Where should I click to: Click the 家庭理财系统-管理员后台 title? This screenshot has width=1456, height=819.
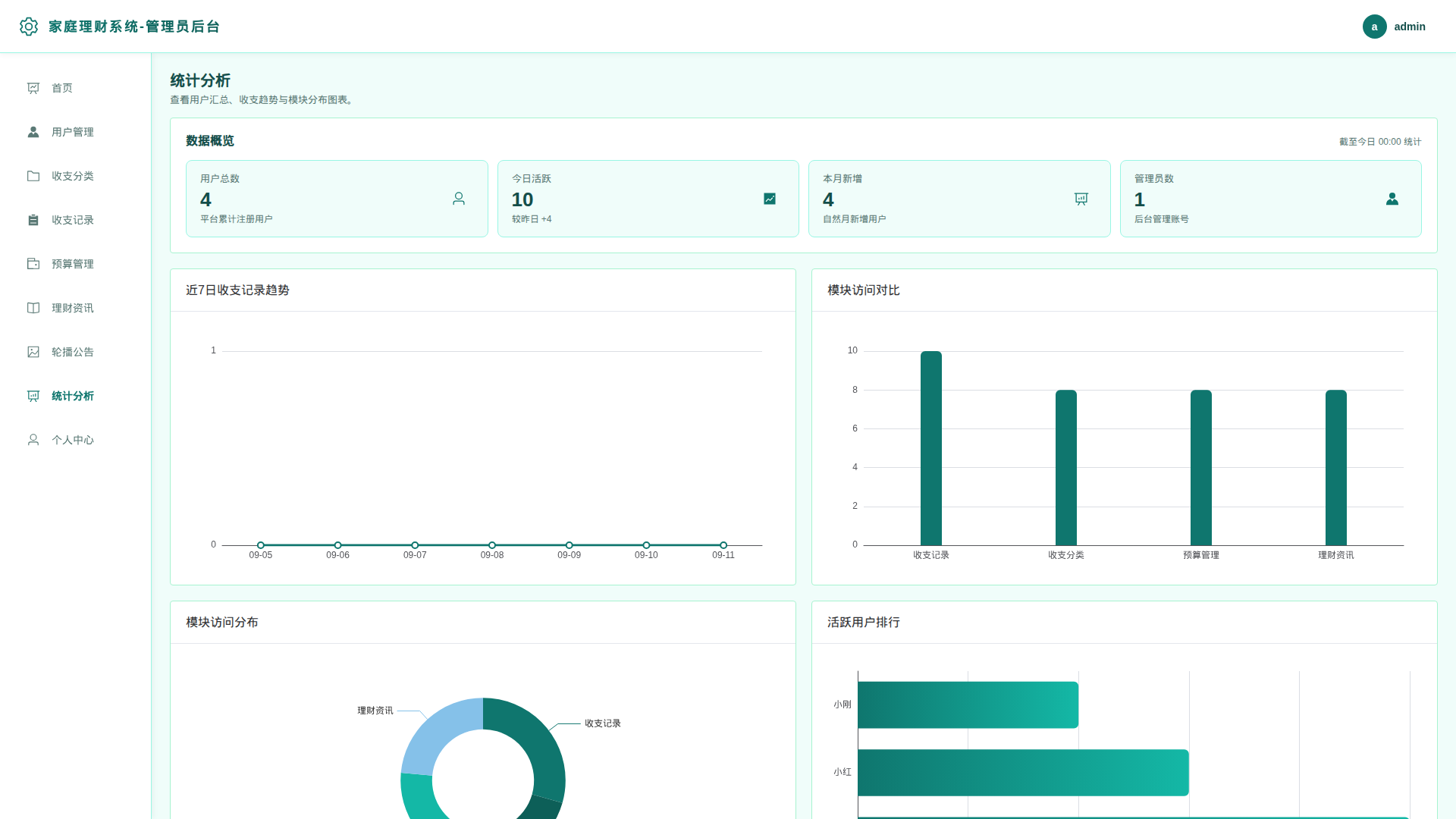134,27
